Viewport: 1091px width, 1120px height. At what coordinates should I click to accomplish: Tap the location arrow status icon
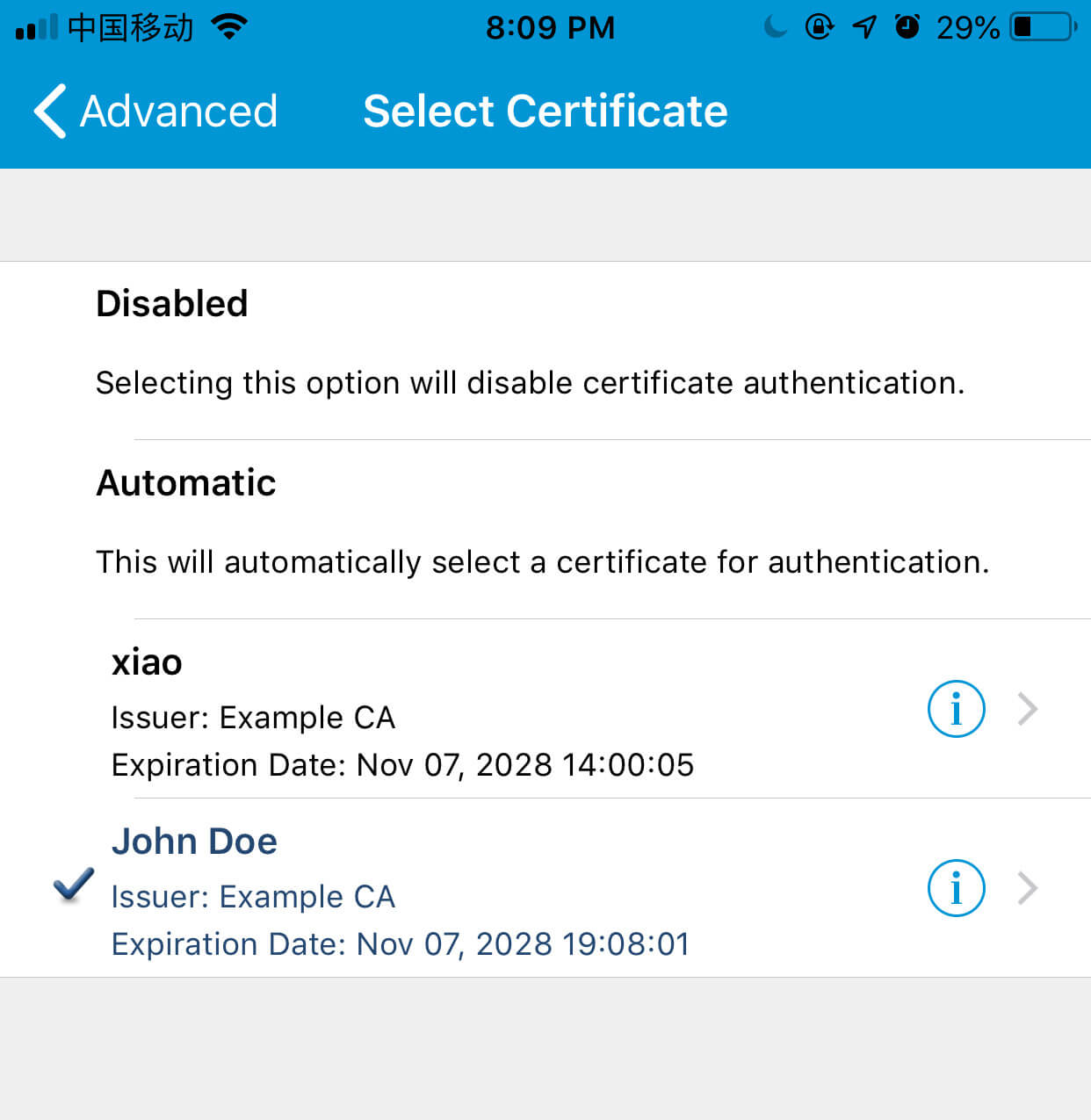point(864,27)
